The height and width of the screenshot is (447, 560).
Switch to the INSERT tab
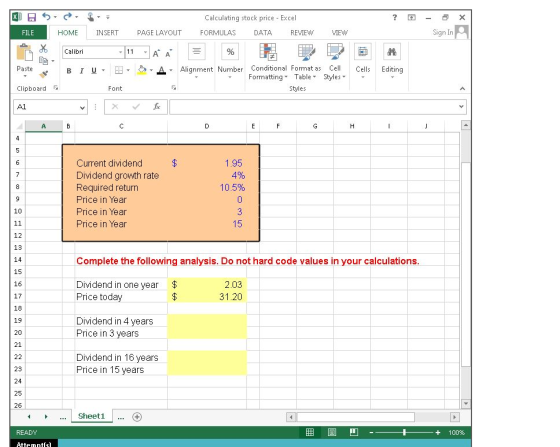[107, 33]
